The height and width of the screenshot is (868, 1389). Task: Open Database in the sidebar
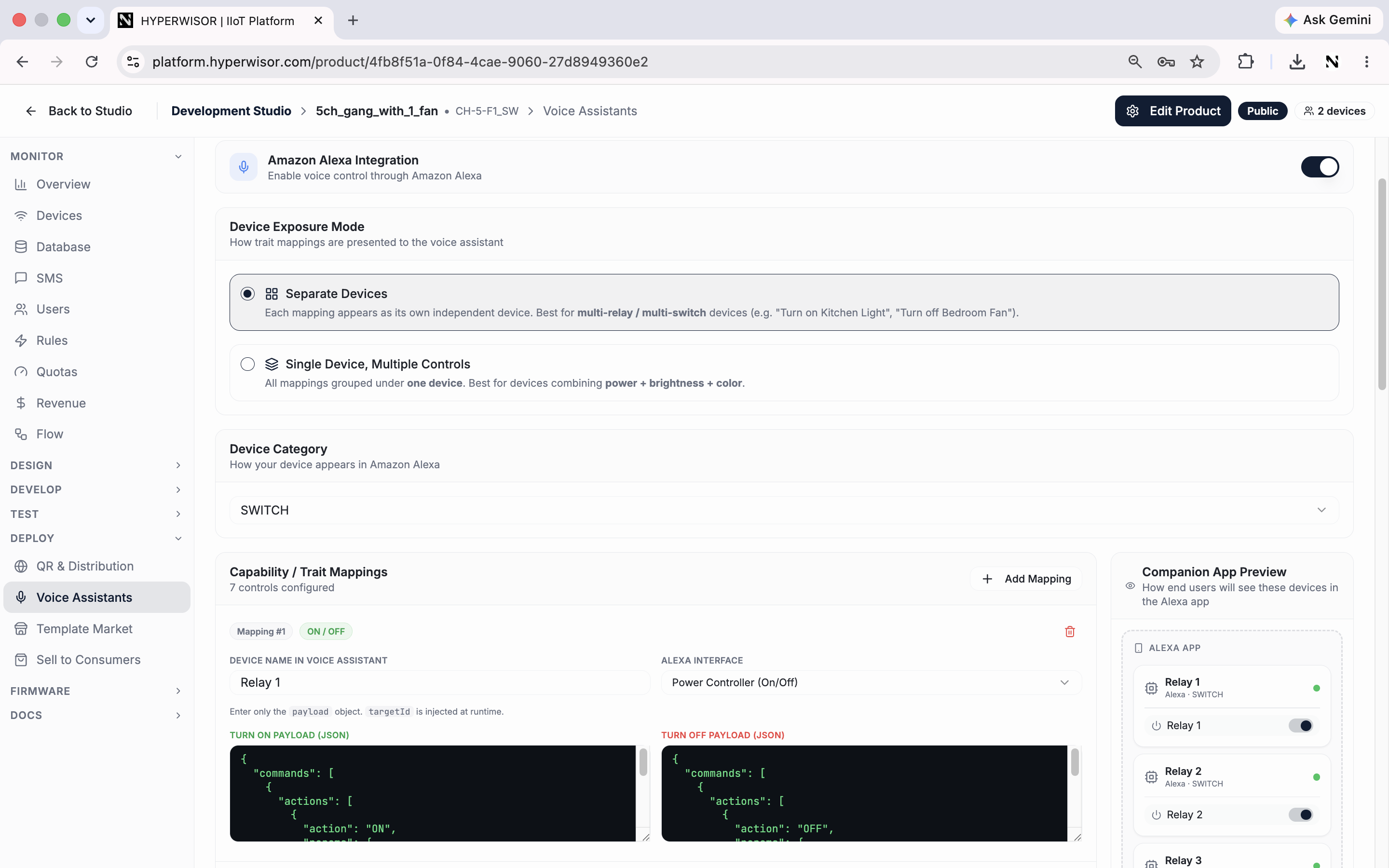[96, 247]
